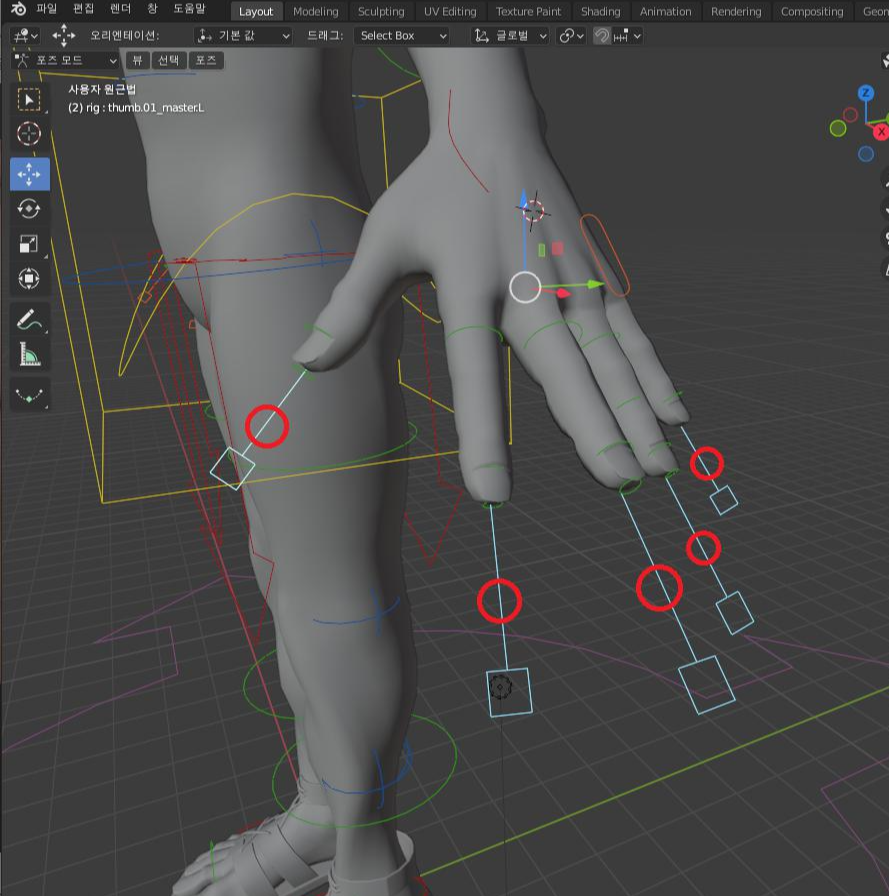Toggle the snapping magnet button
889x896 pixels.
coord(601,36)
